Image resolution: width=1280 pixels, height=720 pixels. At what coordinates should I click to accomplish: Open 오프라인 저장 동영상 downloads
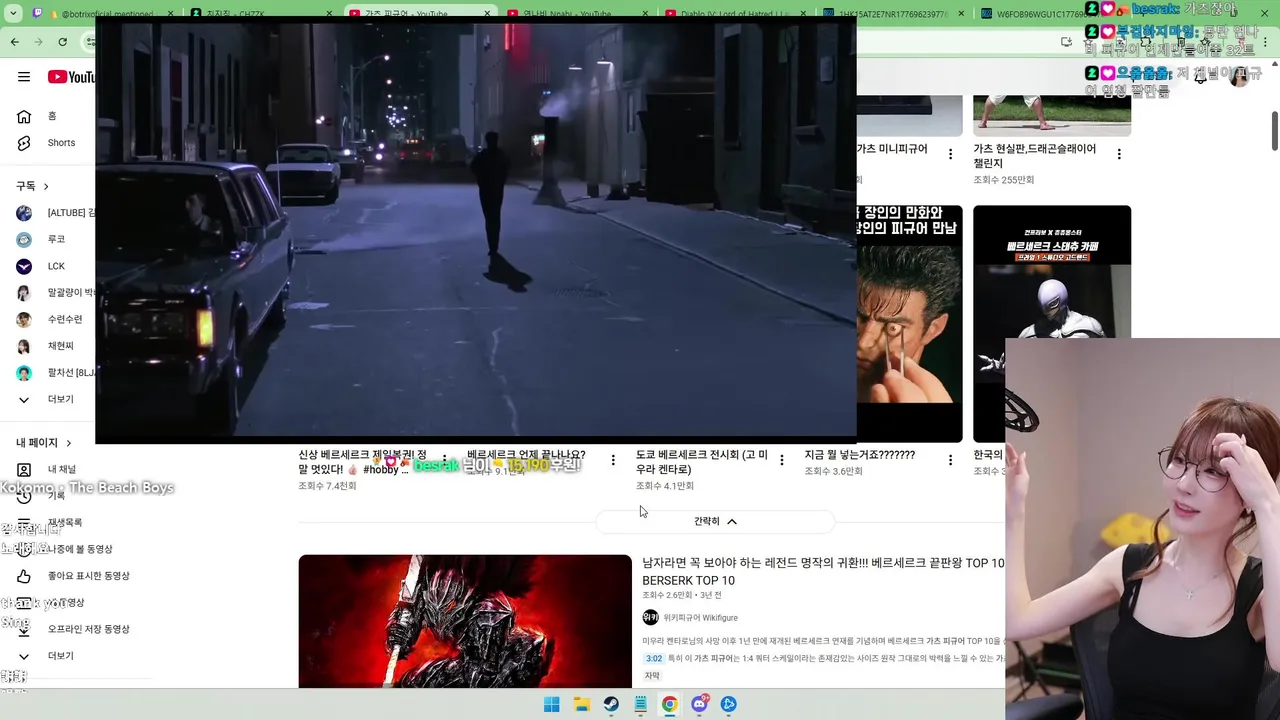pyautogui.click(x=88, y=629)
